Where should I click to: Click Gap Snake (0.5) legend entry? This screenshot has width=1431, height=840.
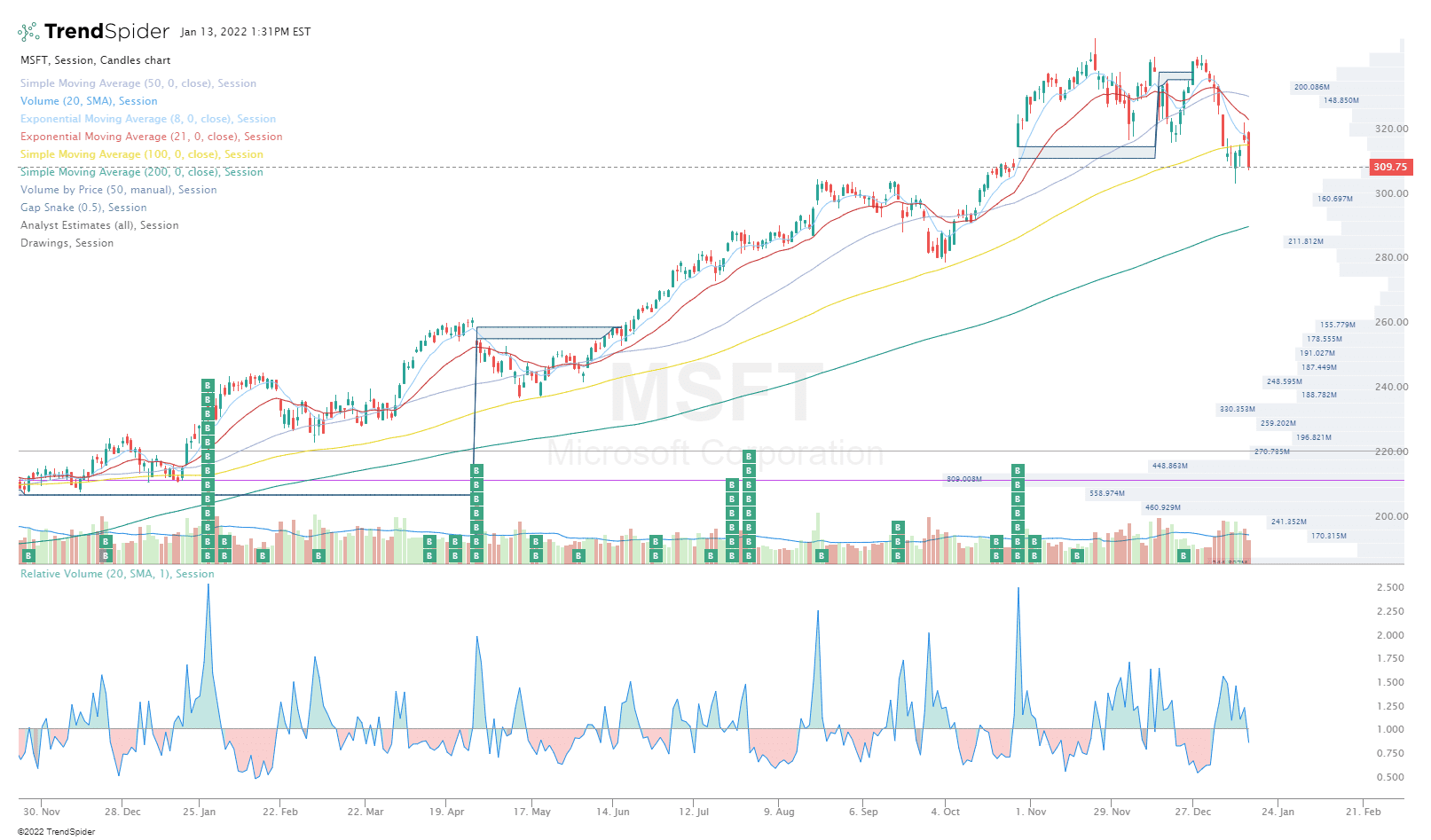[x=83, y=208]
